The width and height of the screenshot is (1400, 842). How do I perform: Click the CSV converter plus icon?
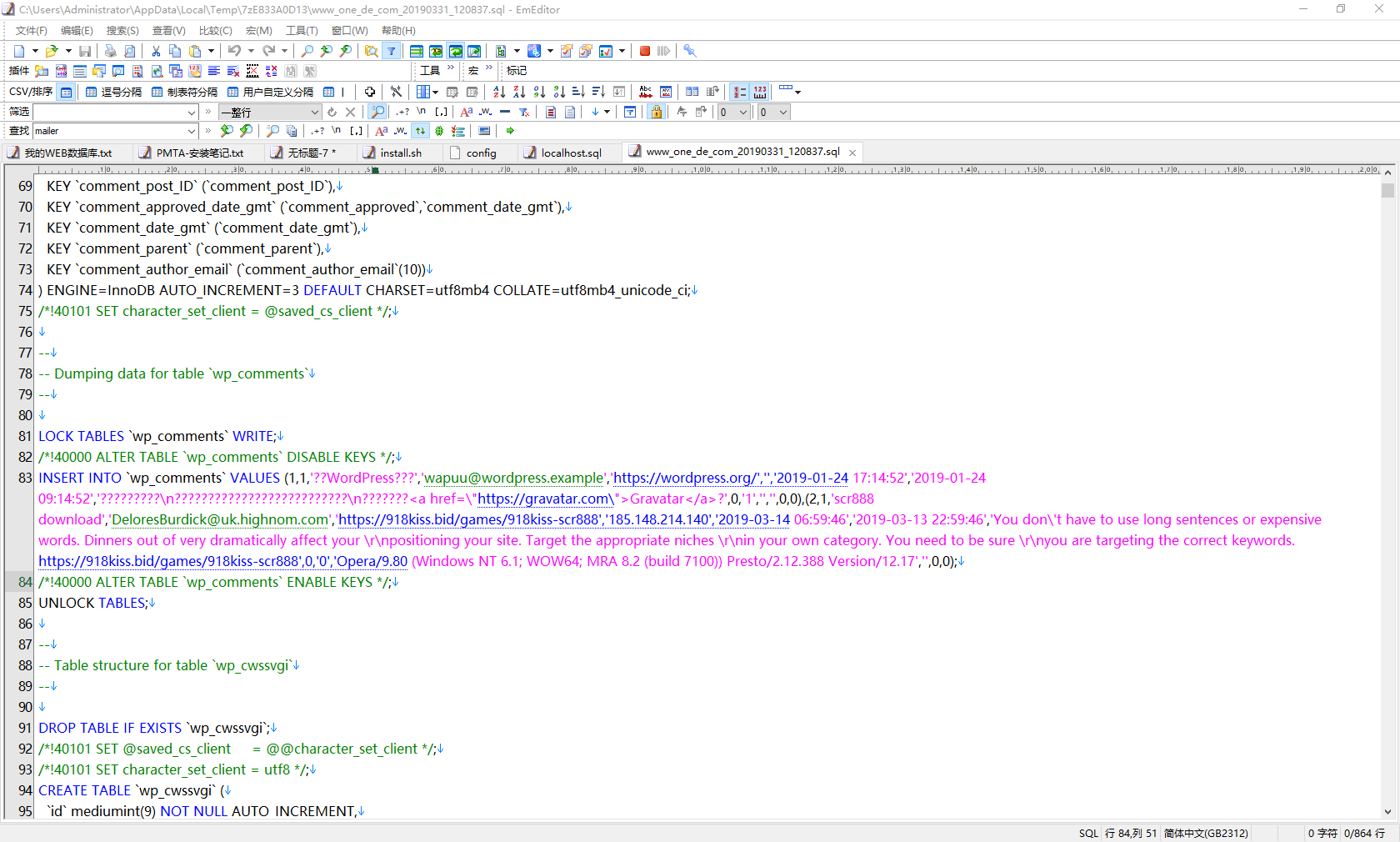(x=370, y=92)
